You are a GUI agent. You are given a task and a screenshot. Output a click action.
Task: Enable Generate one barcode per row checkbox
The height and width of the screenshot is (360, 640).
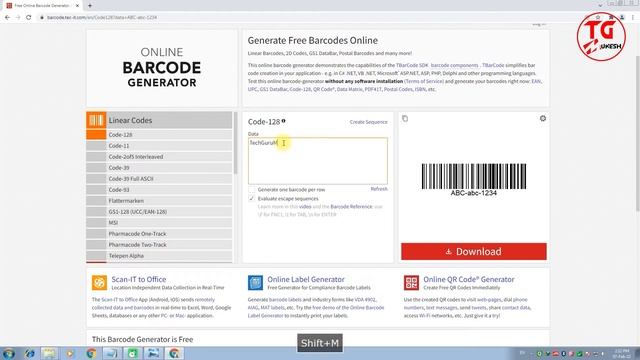click(x=251, y=190)
